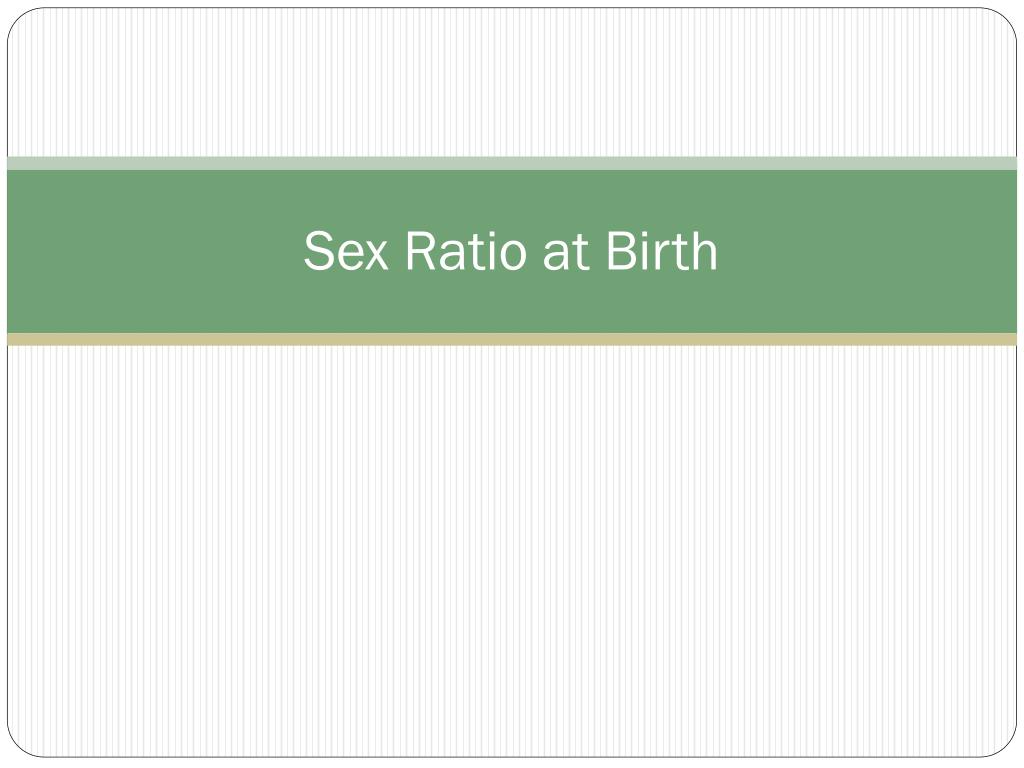Click the word 'Birth' in the title
The width and height of the screenshot is (1024, 768).
click(x=662, y=251)
